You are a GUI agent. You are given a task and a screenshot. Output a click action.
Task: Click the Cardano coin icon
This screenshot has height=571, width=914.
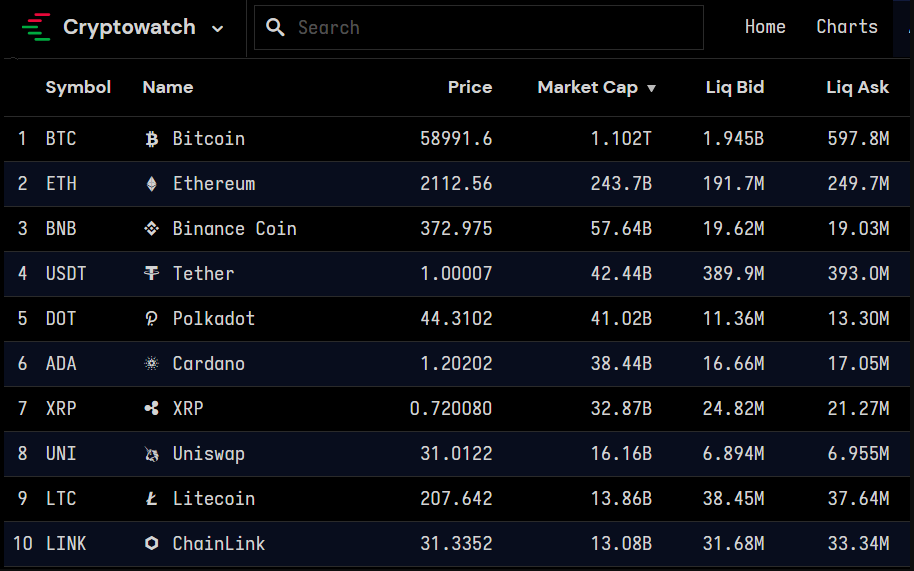coord(152,364)
